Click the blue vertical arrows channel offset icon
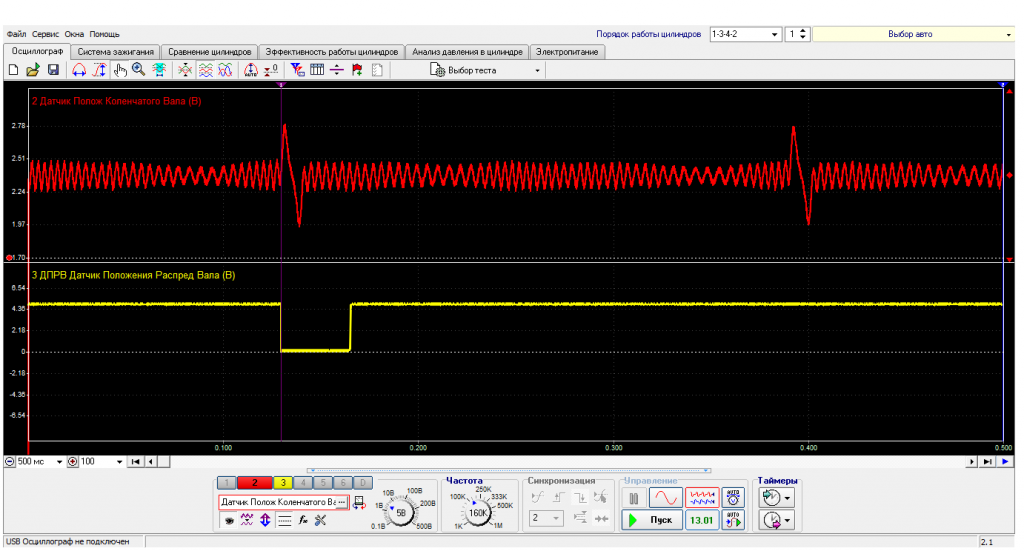The image size is (1024, 551). click(x=265, y=520)
